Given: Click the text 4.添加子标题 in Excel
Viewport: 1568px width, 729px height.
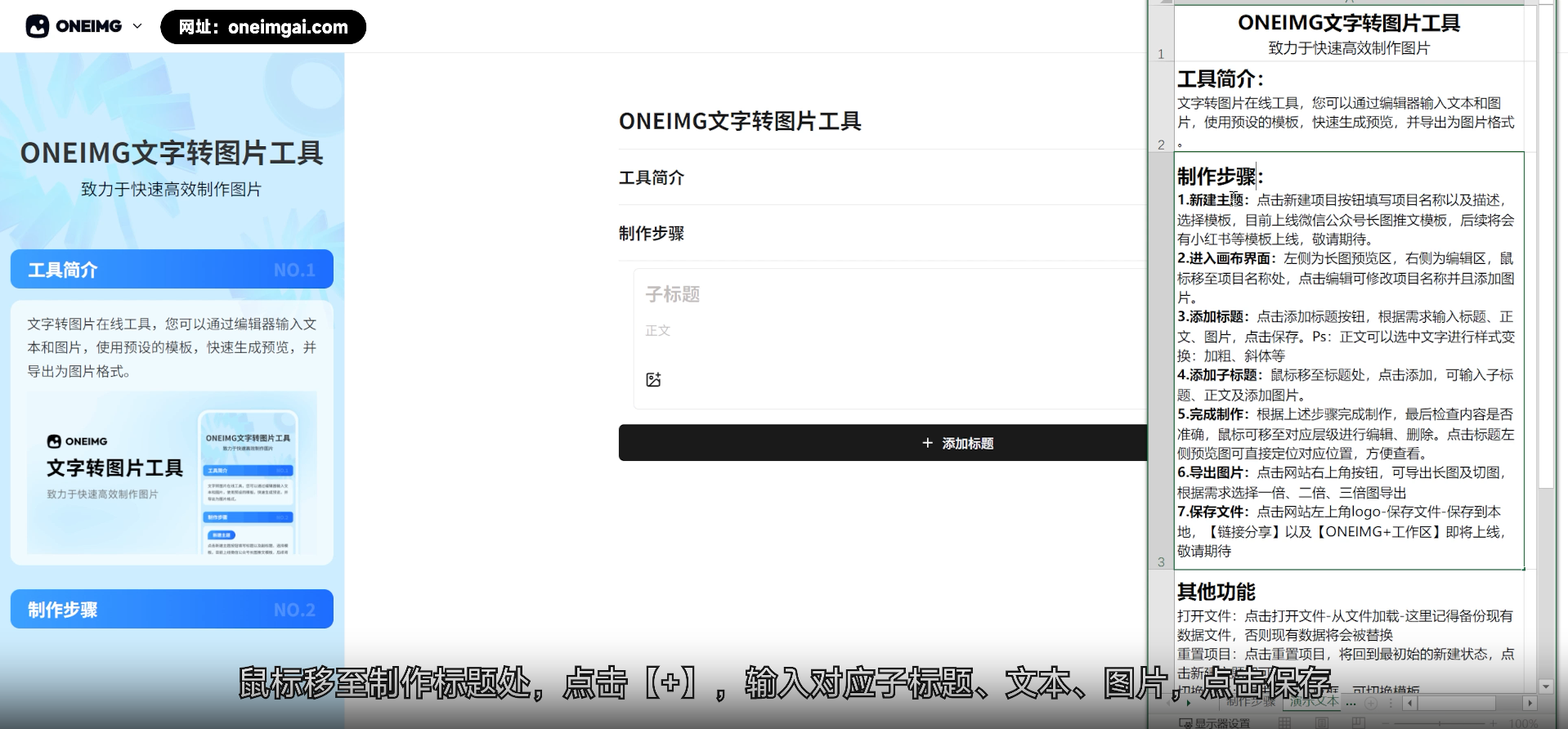Looking at the screenshot, I should pos(1220,375).
